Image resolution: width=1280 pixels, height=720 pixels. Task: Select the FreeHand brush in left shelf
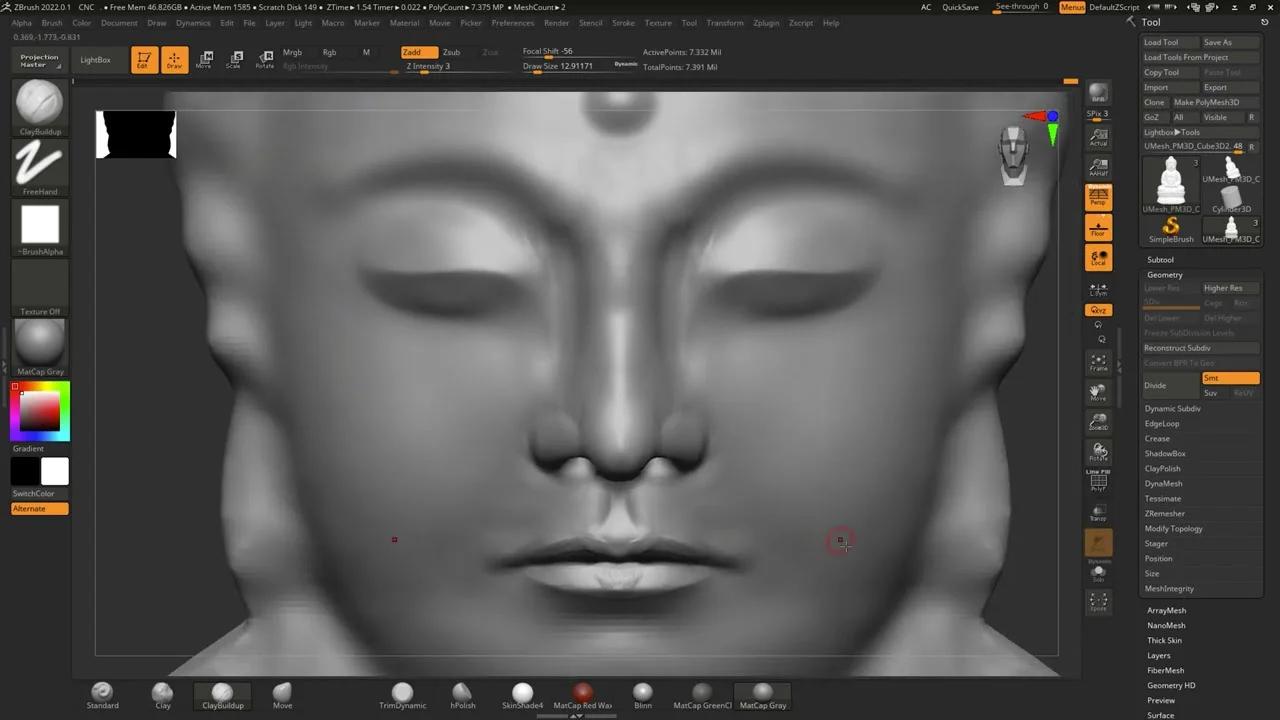[40, 163]
